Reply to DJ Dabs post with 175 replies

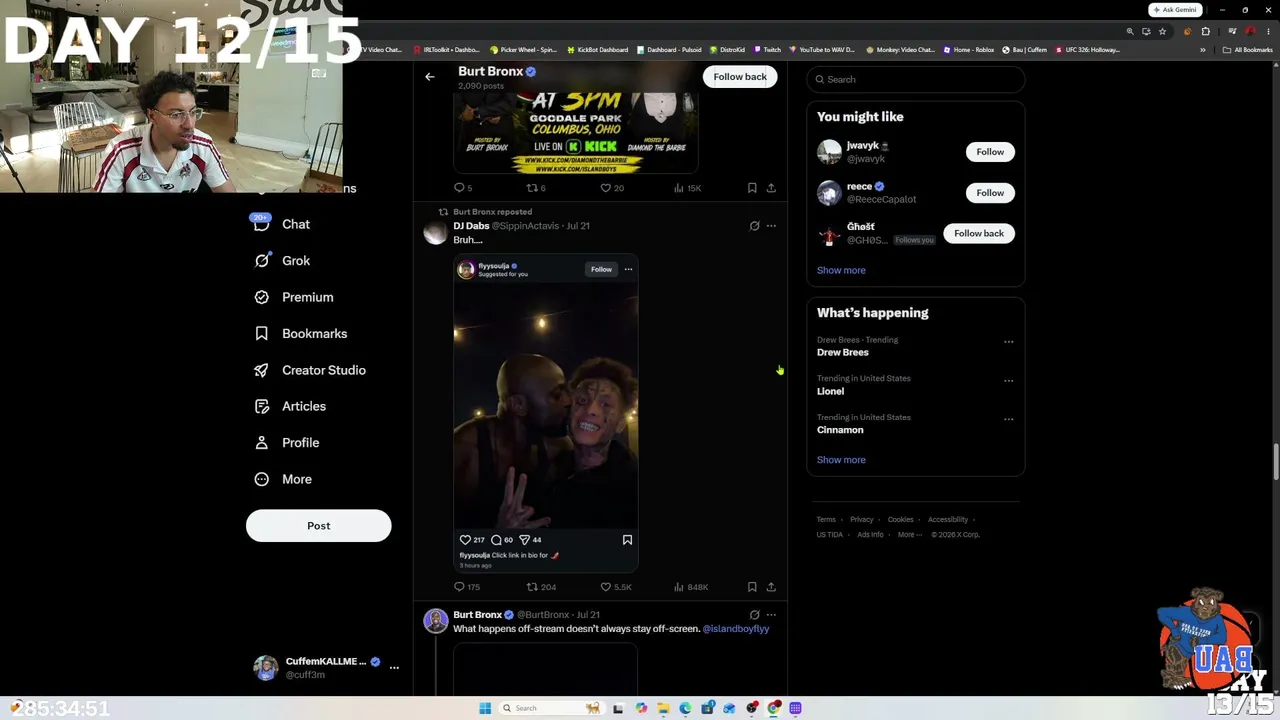click(467, 587)
